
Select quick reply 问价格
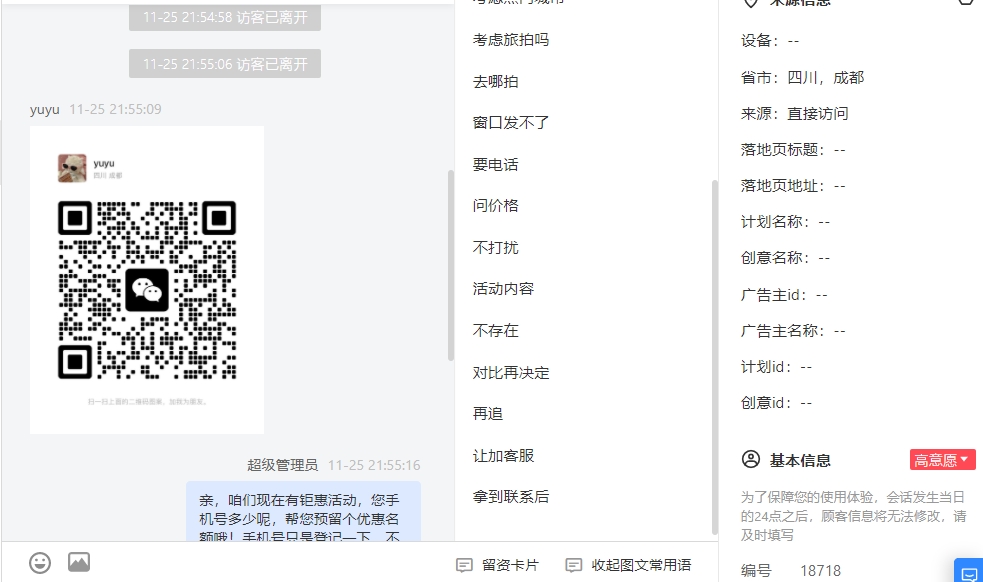click(x=495, y=205)
